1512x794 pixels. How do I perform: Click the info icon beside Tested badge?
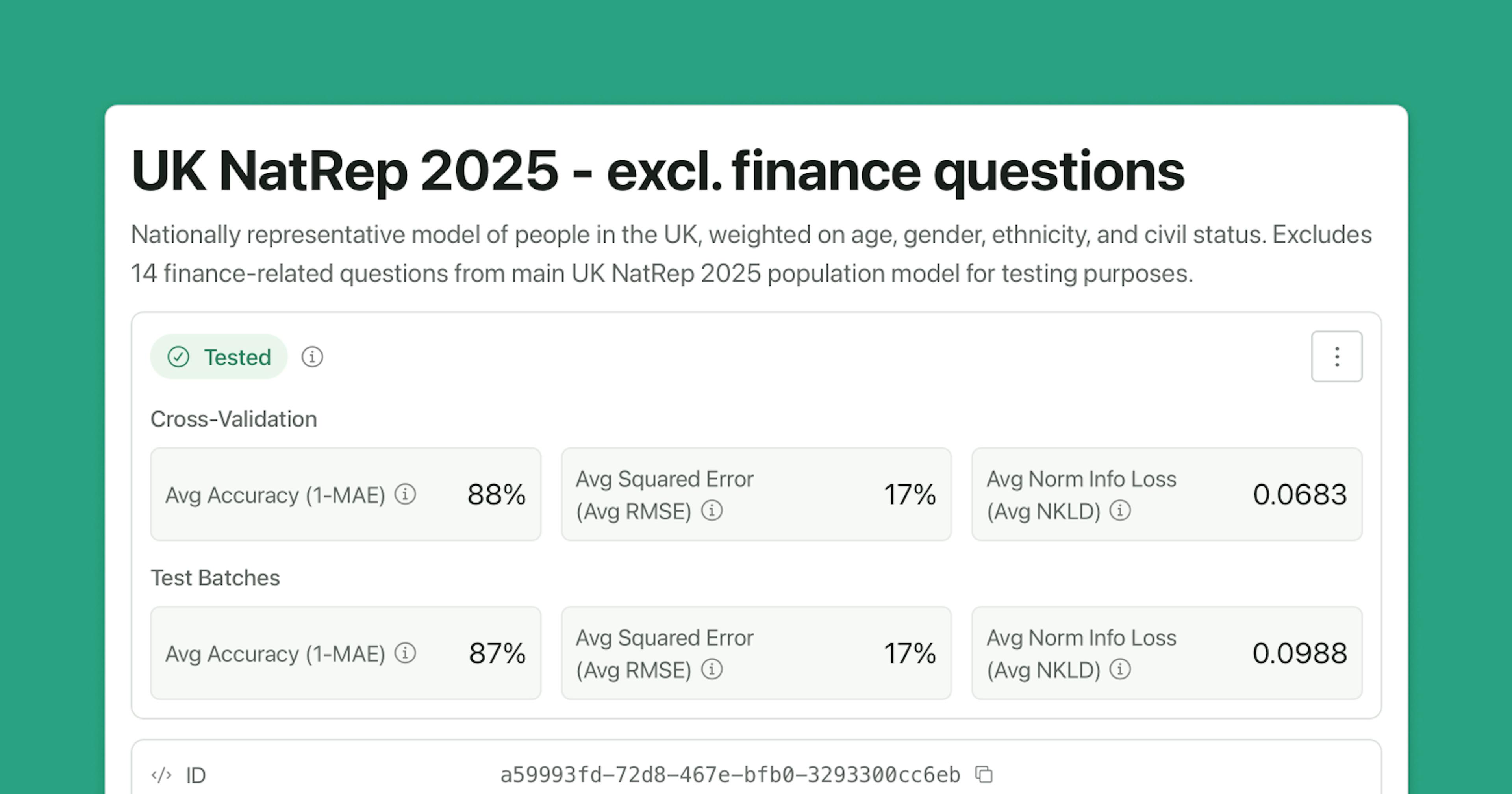click(312, 356)
